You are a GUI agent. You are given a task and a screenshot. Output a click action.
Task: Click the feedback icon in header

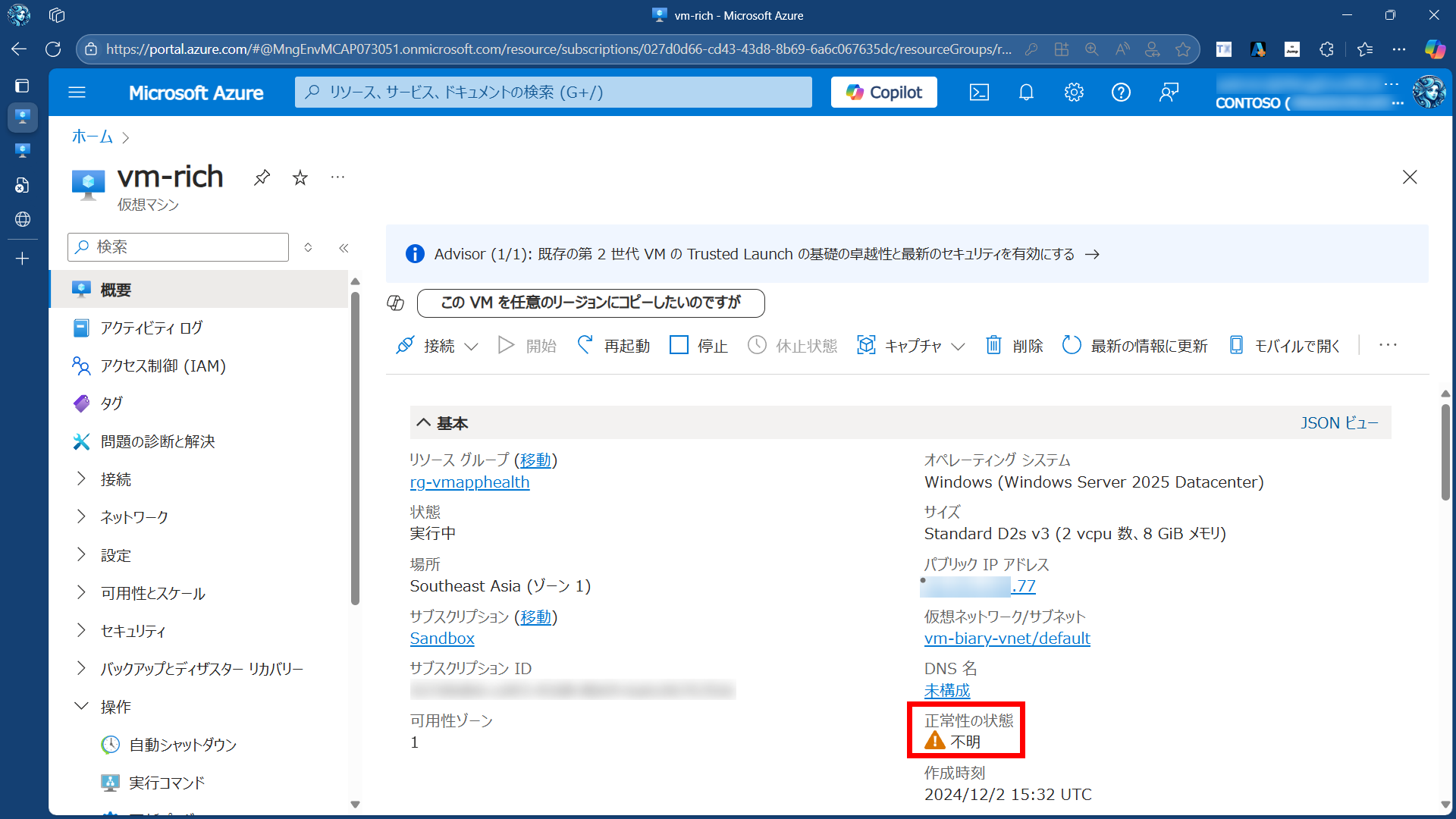(x=1169, y=93)
